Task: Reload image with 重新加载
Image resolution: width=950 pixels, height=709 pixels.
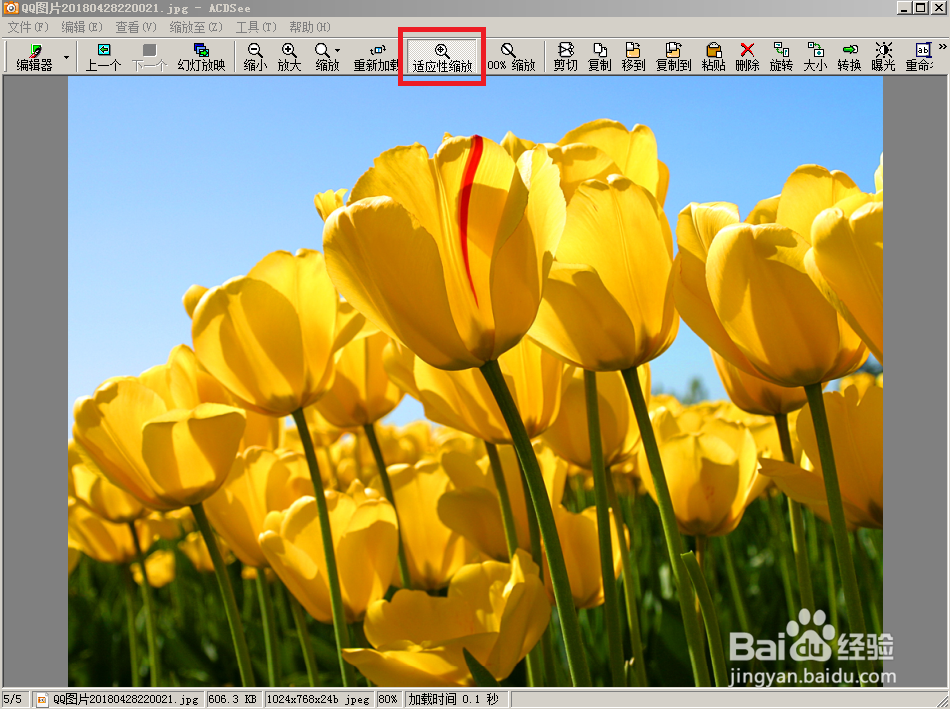Action: click(x=376, y=57)
